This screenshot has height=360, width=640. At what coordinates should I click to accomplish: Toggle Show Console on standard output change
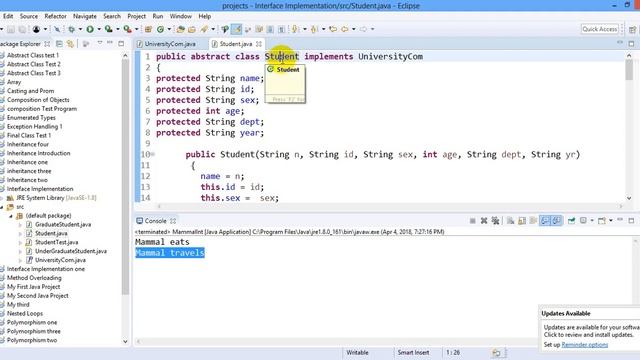[x=545, y=221]
